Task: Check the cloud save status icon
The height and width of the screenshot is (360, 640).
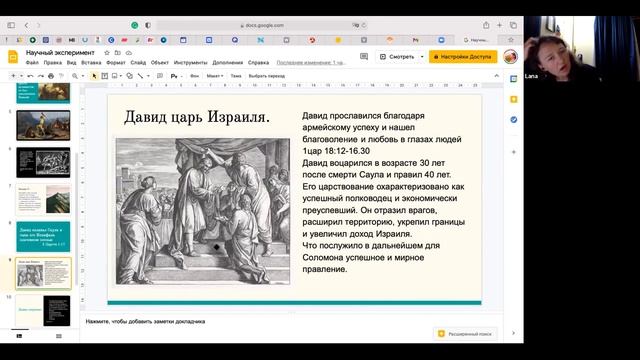Action: click(129, 53)
